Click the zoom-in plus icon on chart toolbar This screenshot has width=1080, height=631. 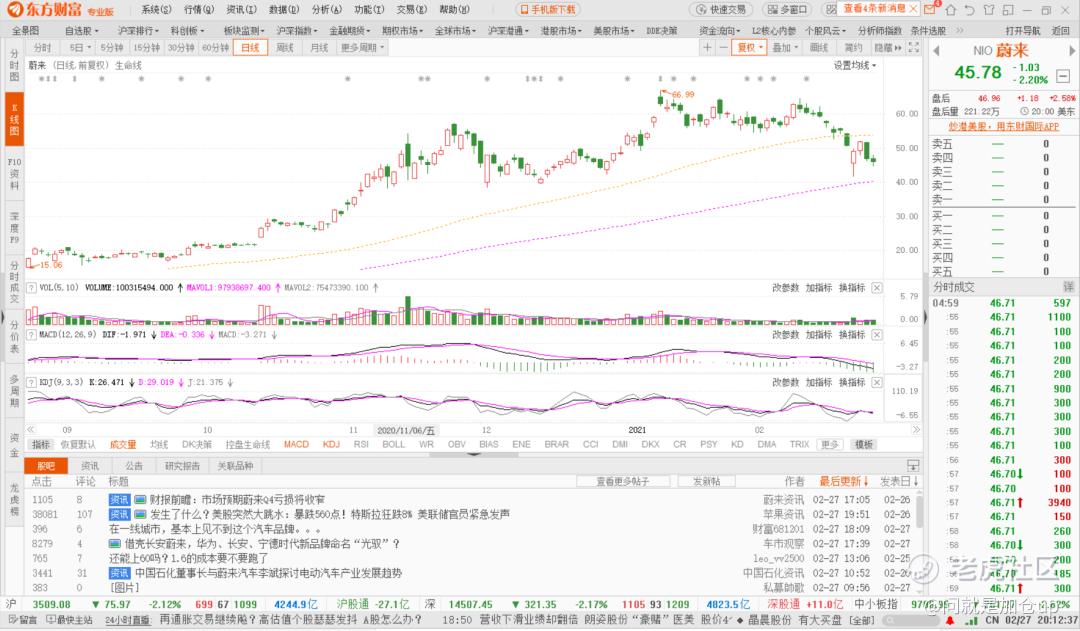click(x=707, y=48)
